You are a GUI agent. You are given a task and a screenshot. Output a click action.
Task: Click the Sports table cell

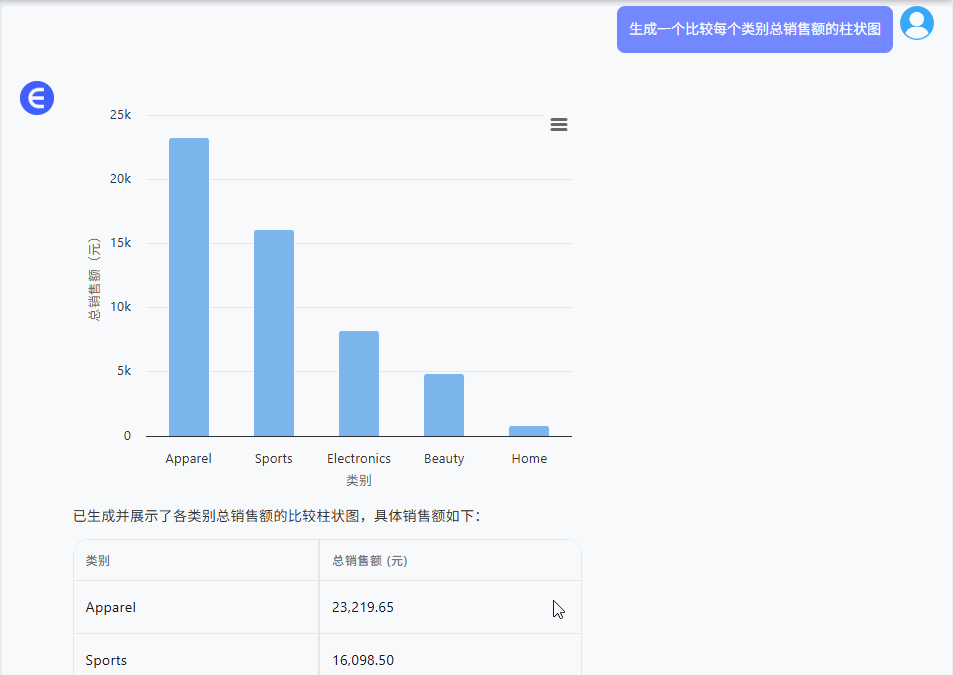click(196, 655)
